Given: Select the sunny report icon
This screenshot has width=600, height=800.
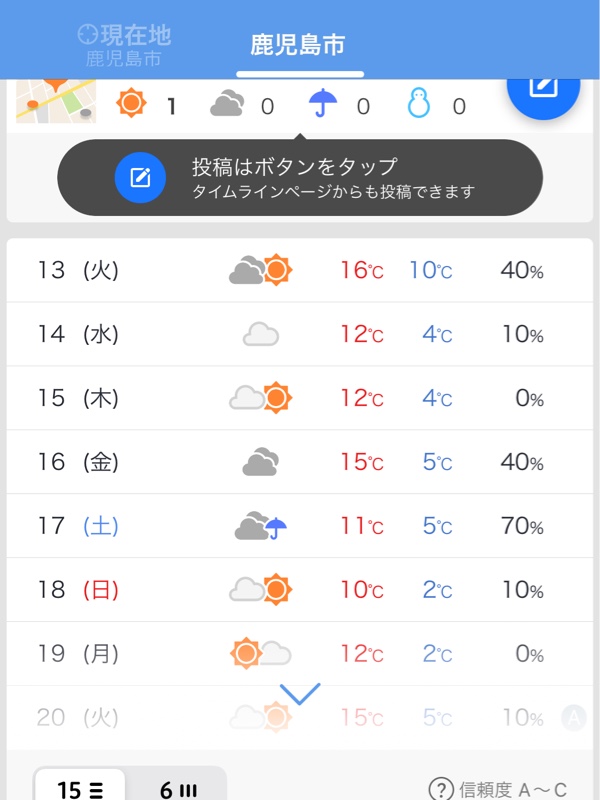Looking at the screenshot, I should pos(131,103).
